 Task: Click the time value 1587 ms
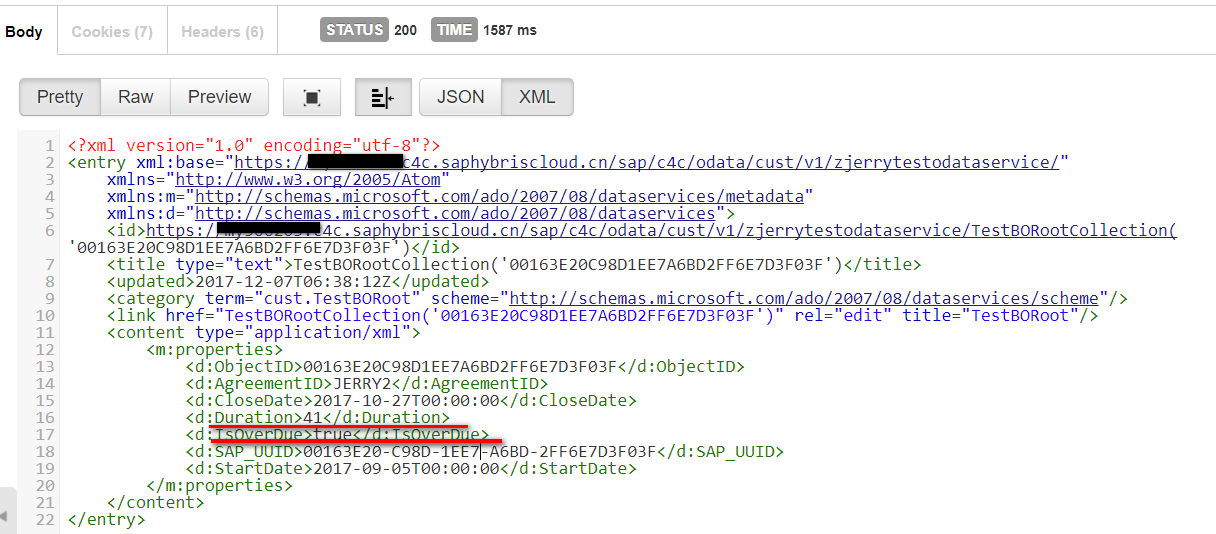pyautogui.click(x=510, y=30)
